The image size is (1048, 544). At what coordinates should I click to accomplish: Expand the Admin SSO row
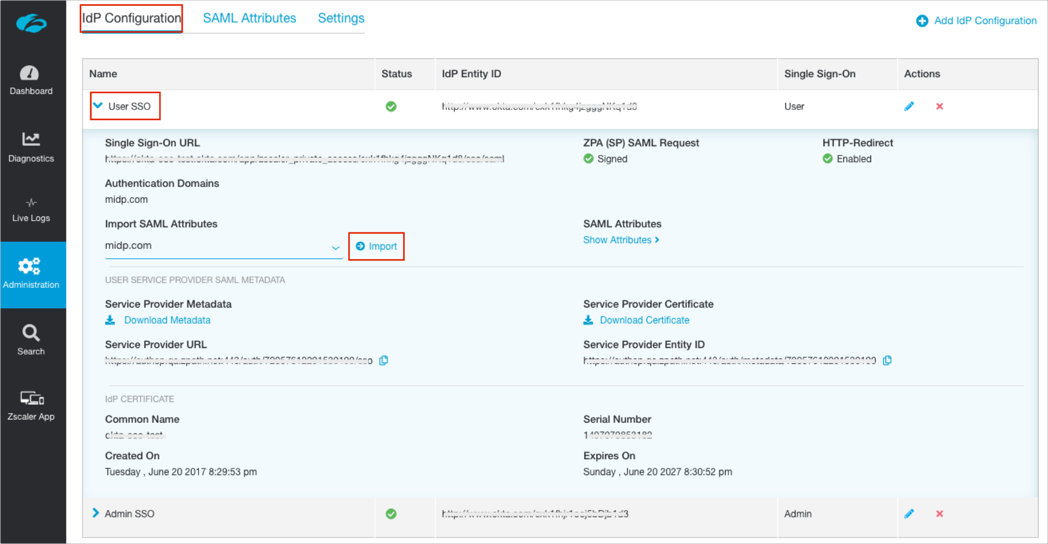pyautogui.click(x=96, y=513)
